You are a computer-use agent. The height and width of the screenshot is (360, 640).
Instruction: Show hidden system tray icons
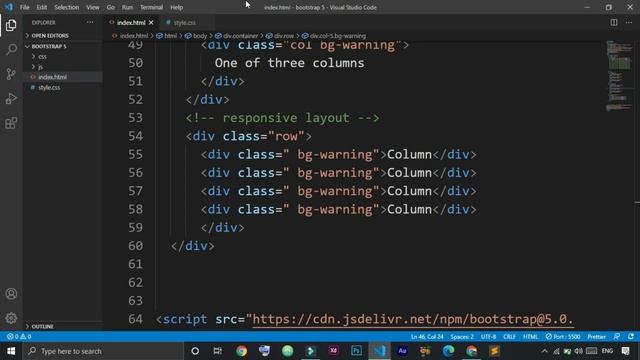(544, 351)
